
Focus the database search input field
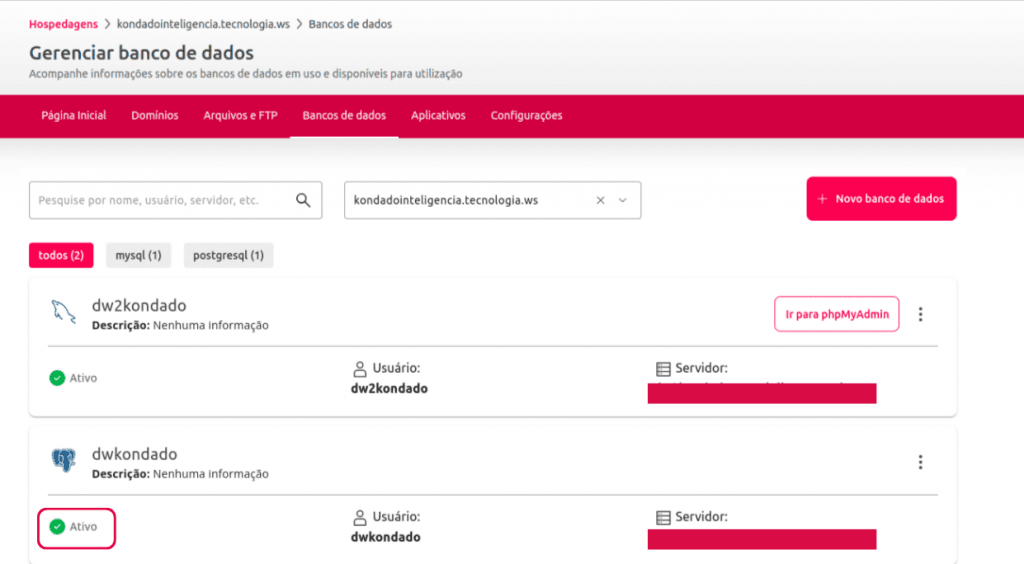[x=160, y=200]
